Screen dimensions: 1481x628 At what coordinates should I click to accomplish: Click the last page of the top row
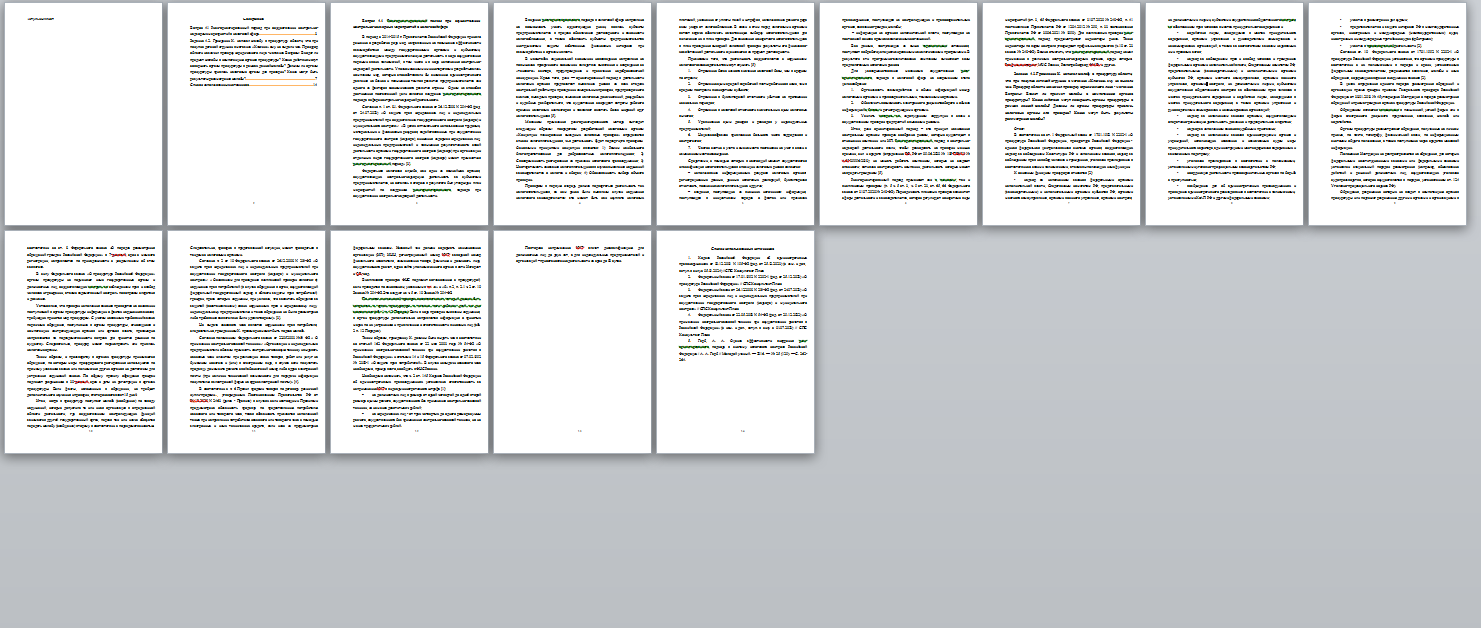coord(1387,113)
